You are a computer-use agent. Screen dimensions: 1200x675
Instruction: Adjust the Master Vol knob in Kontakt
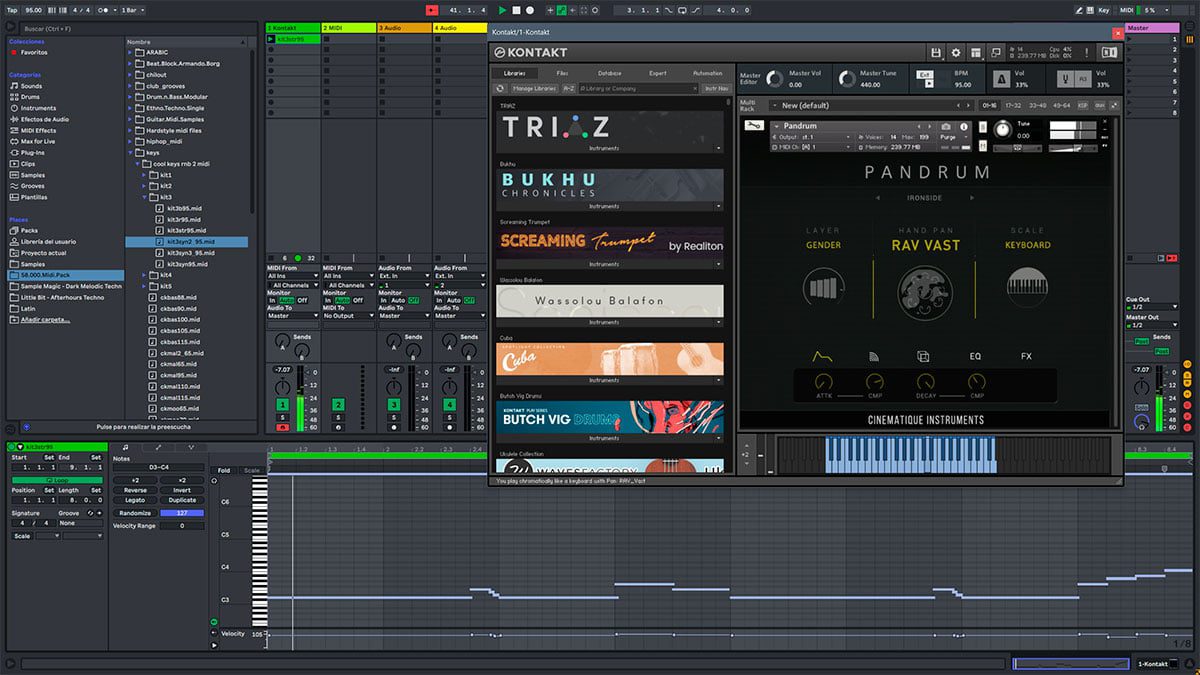point(773,79)
